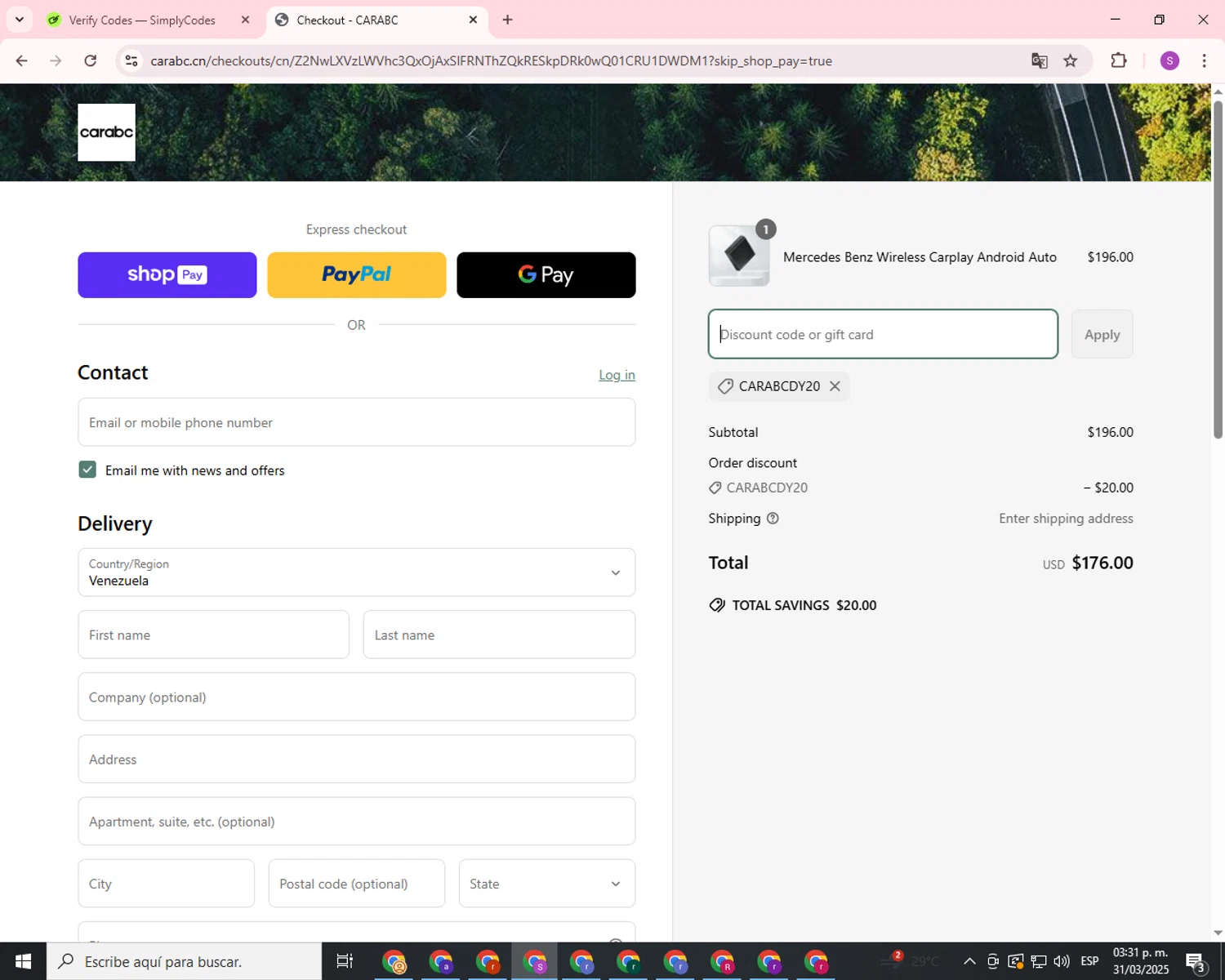
Task: Open the taskbar clock and calendar
Action: click(1141, 961)
